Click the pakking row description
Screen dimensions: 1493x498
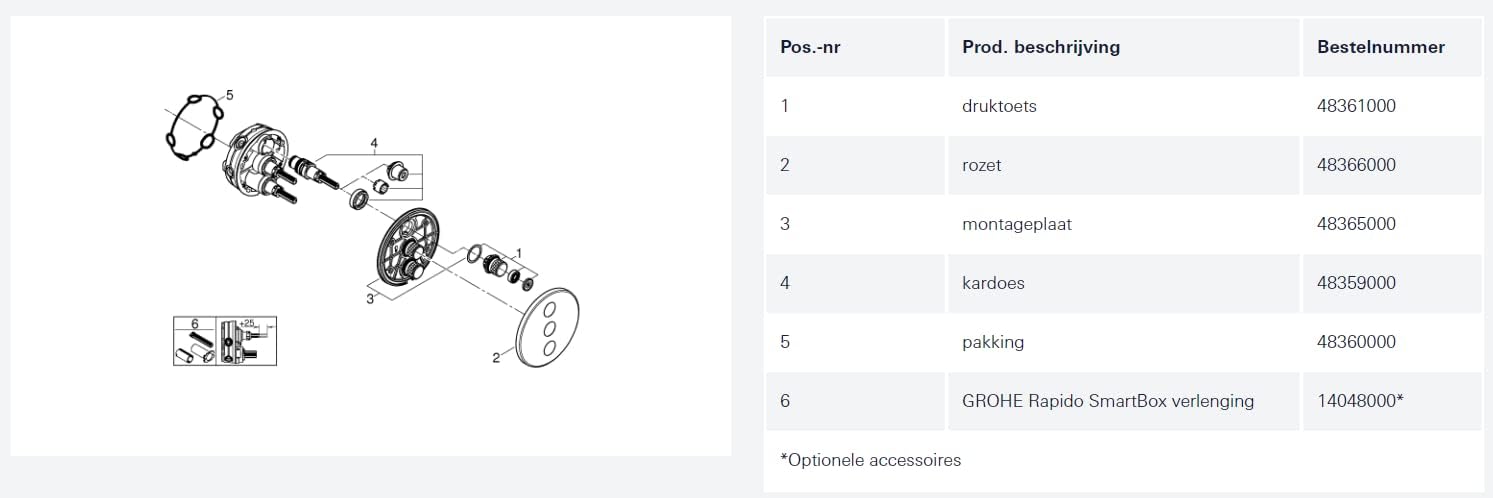[x=993, y=342]
